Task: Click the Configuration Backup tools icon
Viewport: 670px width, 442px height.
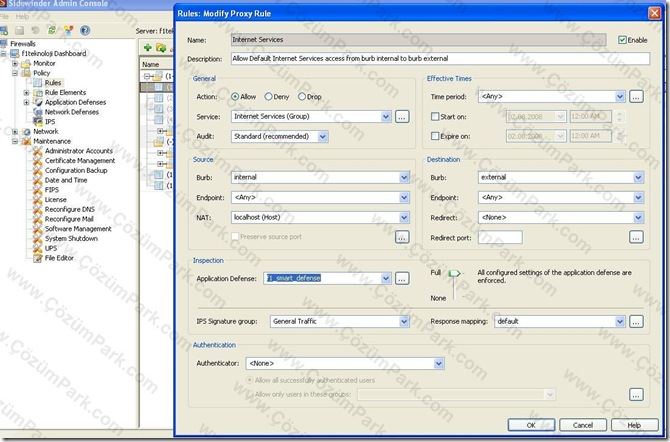Action: click(38, 171)
